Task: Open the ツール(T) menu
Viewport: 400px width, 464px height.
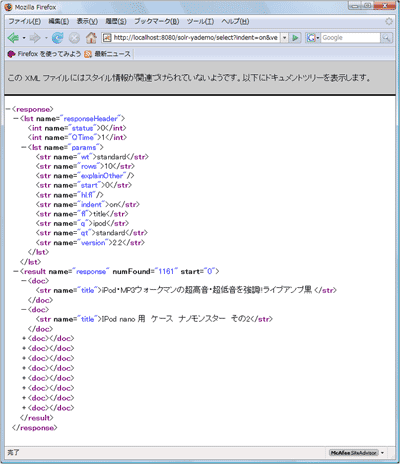Action: (x=200, y=21)
